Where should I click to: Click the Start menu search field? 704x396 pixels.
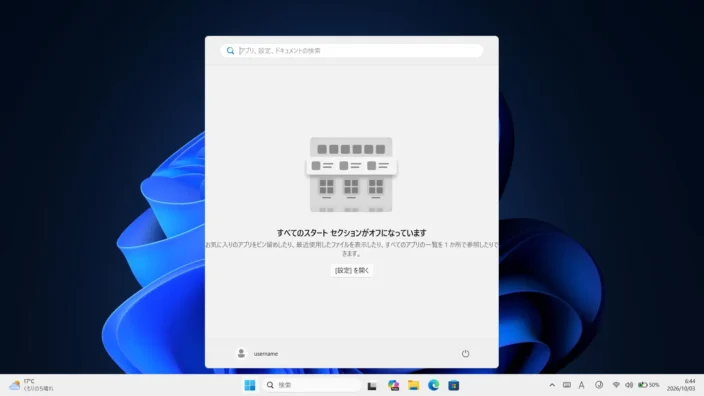tap(352, 51)
